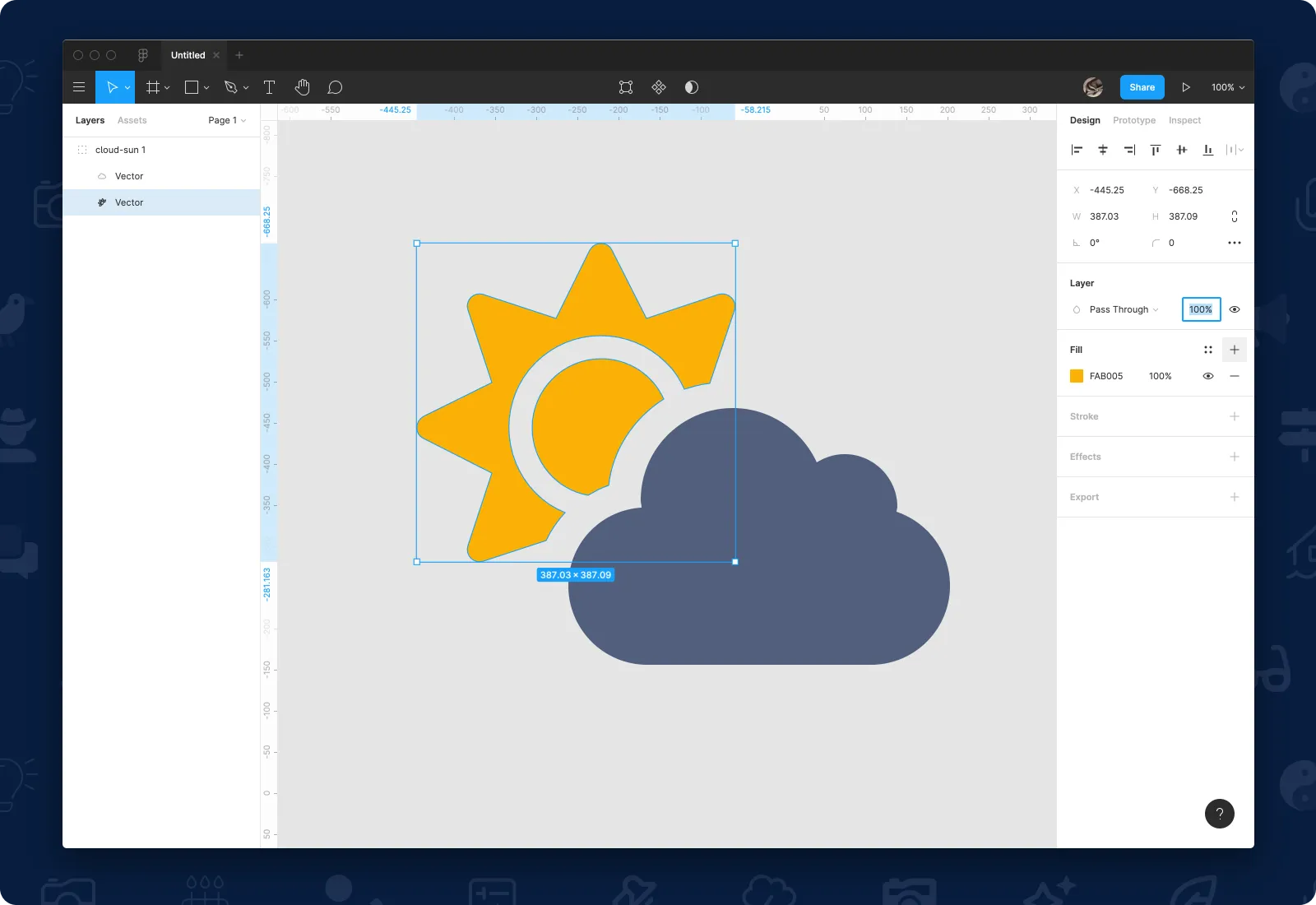Open the zoom percentage dropdown

(x=1228, y=87)
